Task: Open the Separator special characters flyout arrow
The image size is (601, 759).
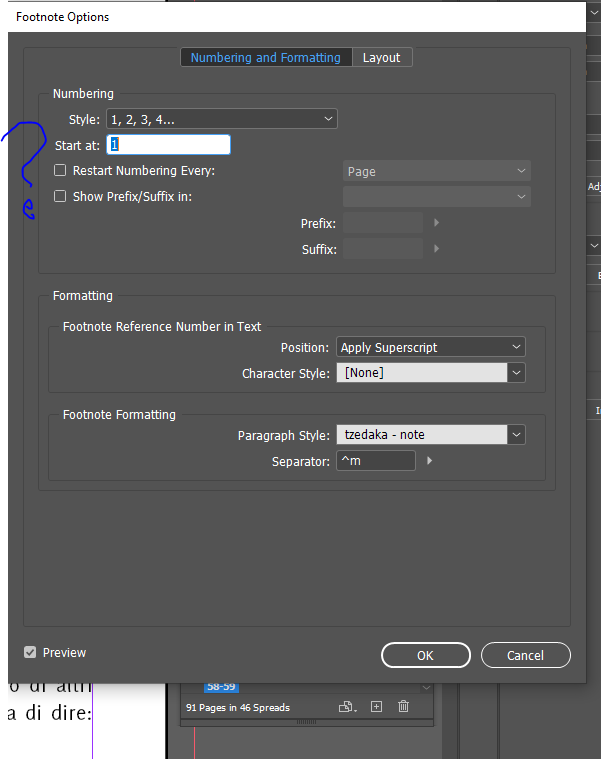Action: [430, 461]
